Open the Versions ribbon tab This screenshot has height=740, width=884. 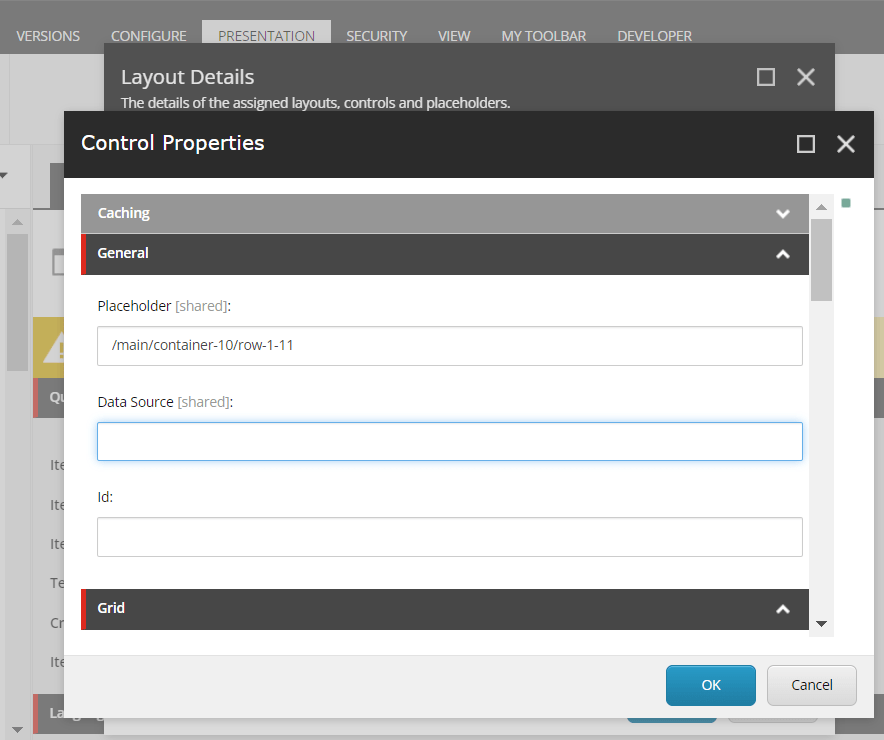48,36
